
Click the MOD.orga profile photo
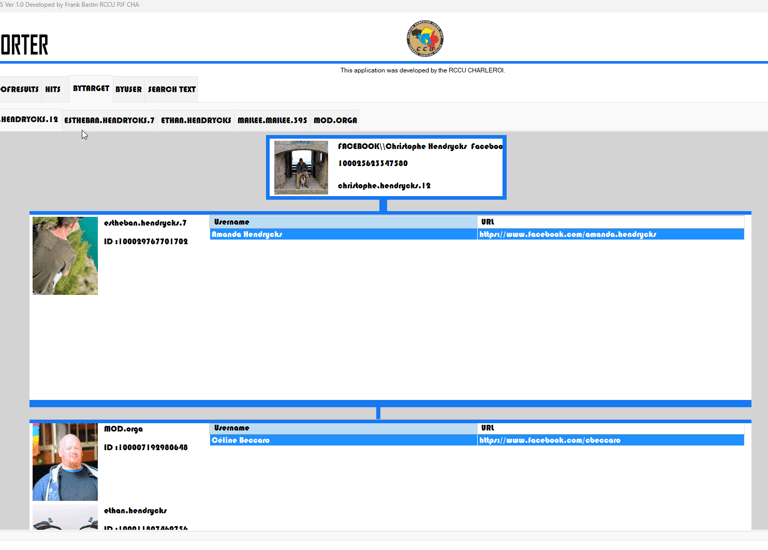[x=65, y=462]
